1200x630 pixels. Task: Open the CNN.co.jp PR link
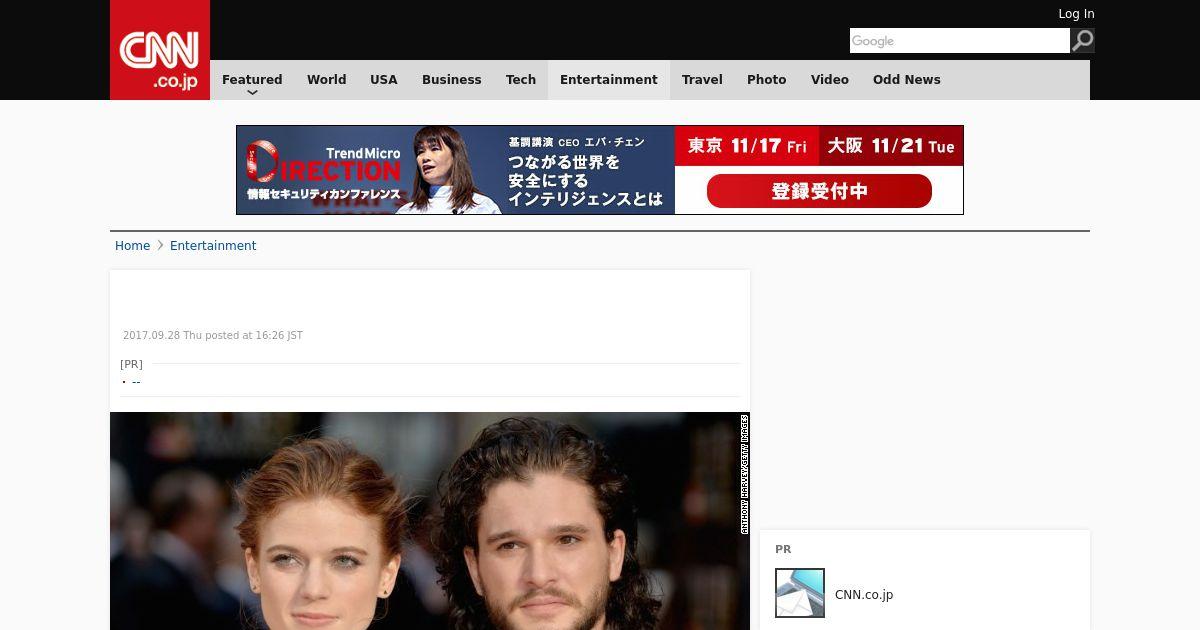(864, 595)
